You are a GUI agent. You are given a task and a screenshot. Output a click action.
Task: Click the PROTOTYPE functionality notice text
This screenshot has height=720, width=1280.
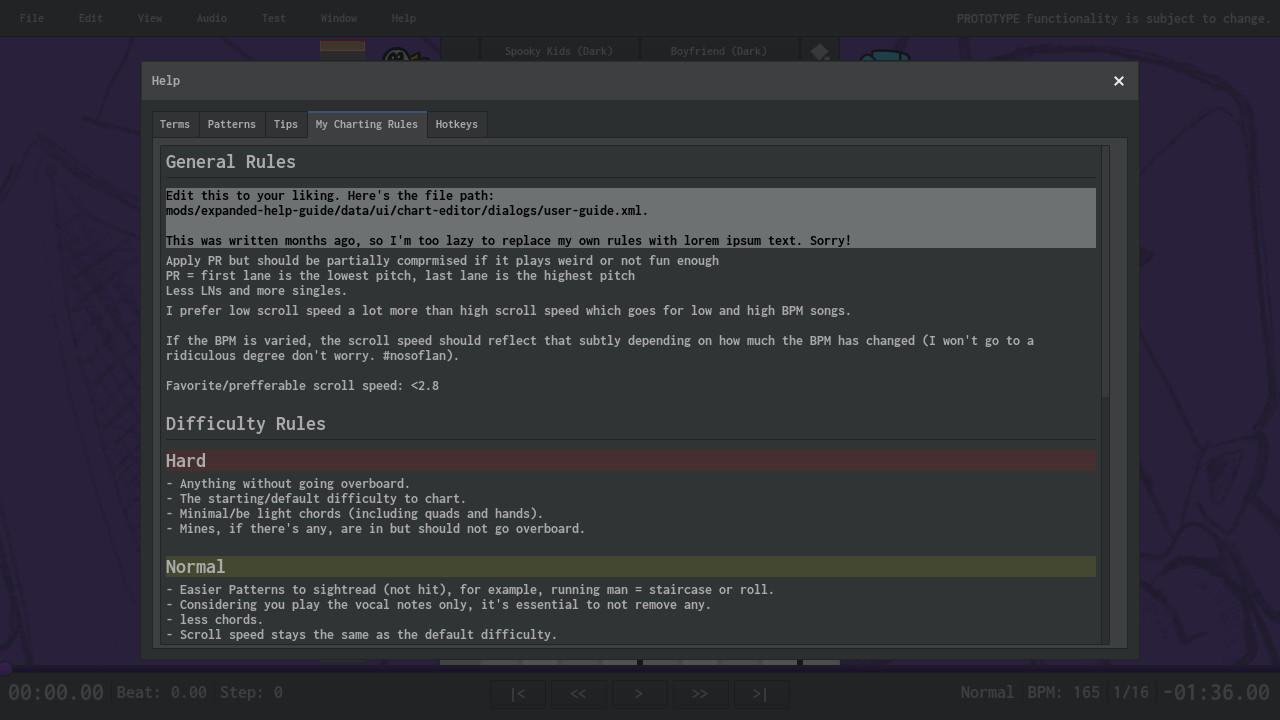(1113, 18)
